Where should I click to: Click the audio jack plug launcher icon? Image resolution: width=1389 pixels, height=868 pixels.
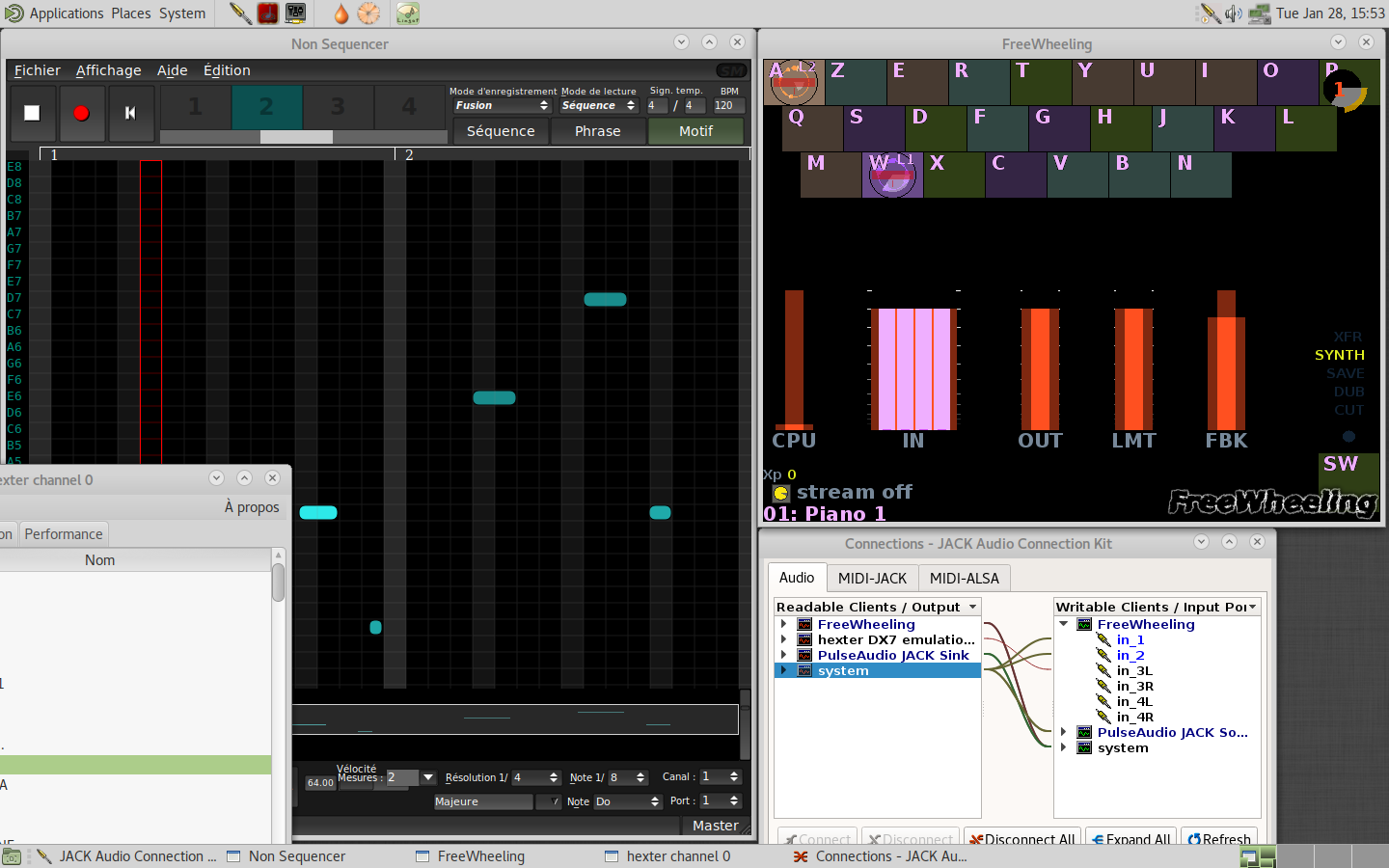tap(240, 14)
